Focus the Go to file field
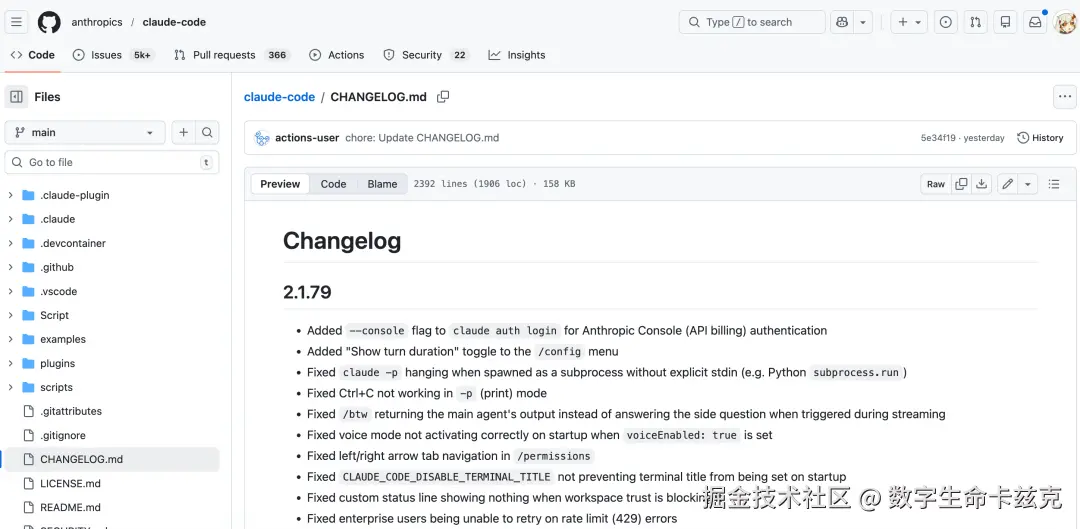Image resolution: width=1080 pixels, height=529 pixels. (x=112, y=163)
